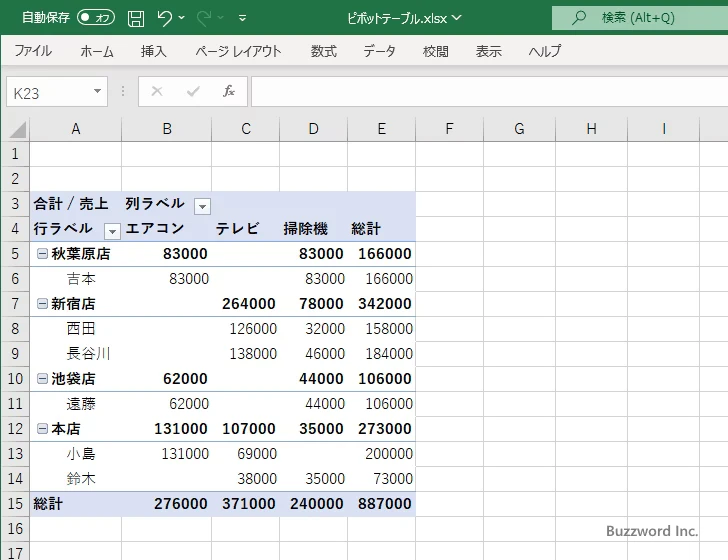The height and width of the screenshot is (560, 728).
Task: Click the 小島 row label
Action: [81, 454]
